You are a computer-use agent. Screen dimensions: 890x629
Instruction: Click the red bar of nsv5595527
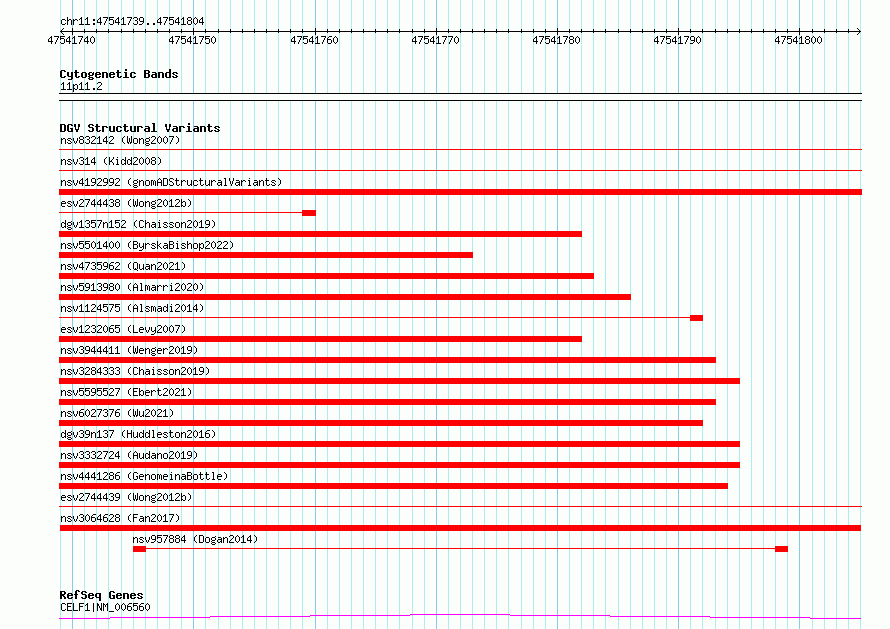click(387, 402)
